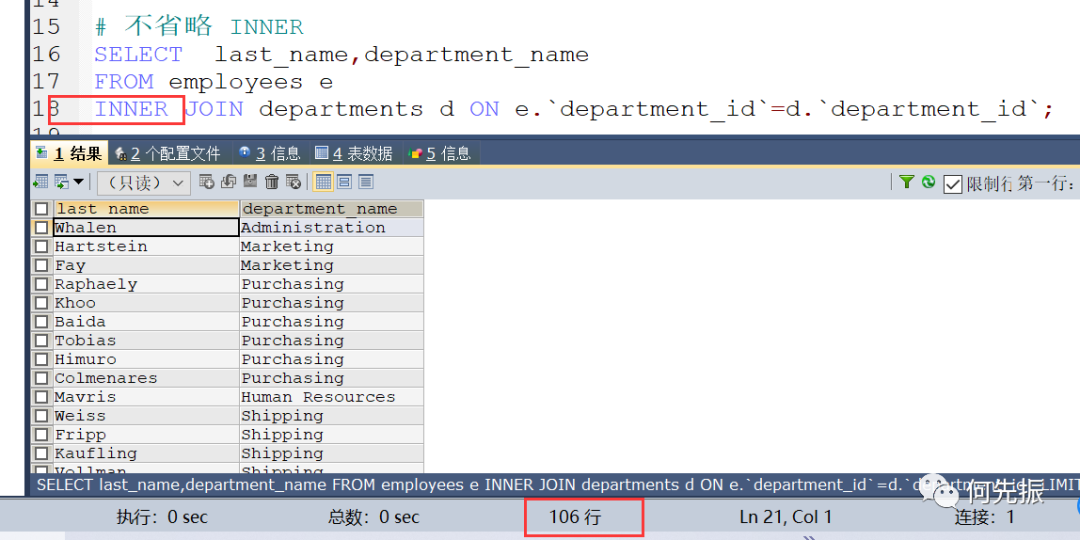Viewport: 1080px width, 540px height.
Task: Check the row checkbox for Weiss
Action: click(x=42, y=415)
